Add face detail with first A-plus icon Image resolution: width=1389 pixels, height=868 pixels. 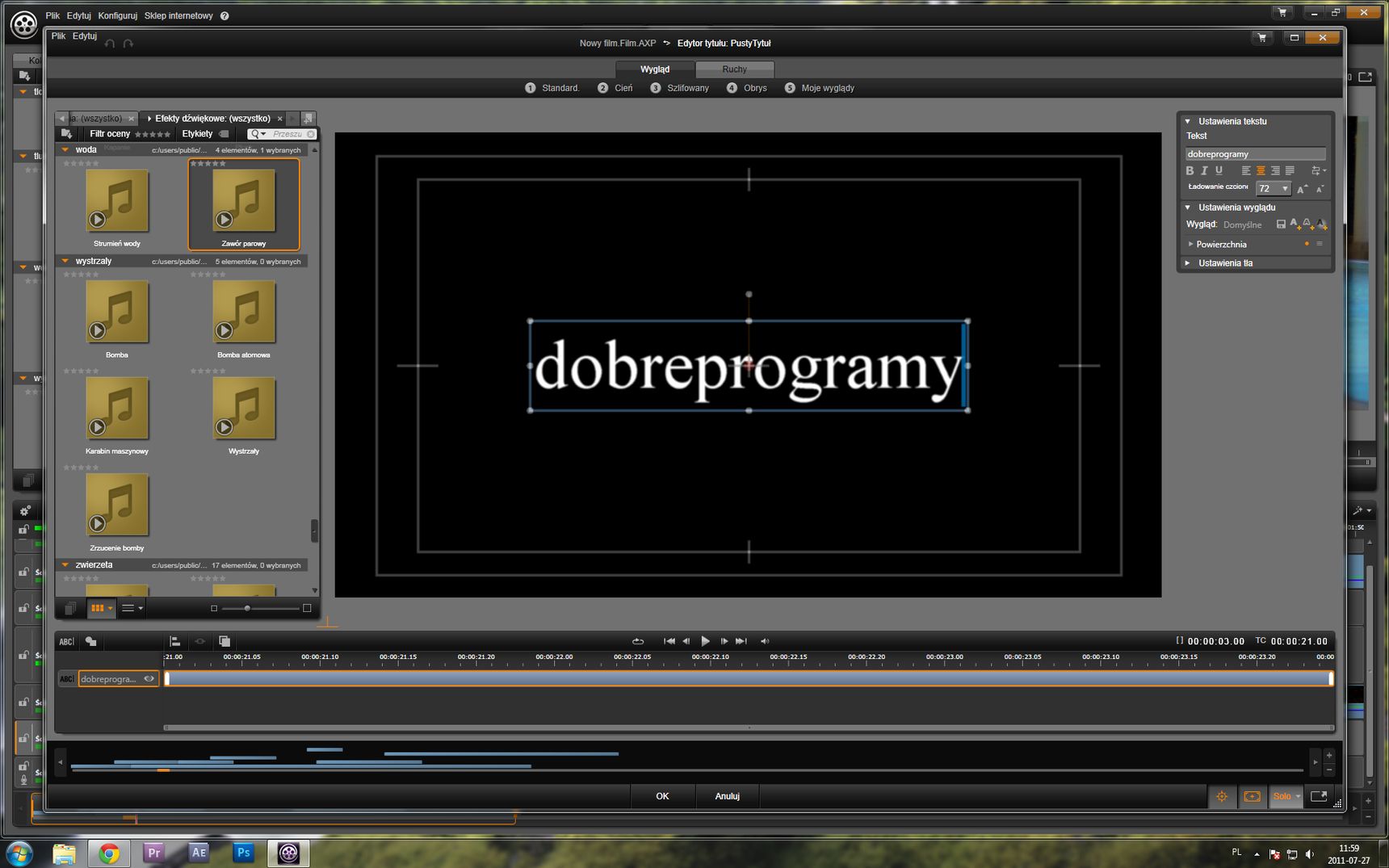point(1295,224)
